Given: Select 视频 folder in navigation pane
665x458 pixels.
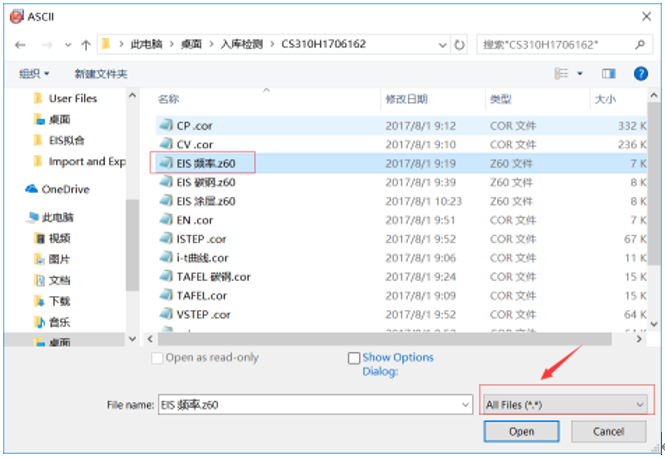Looking at the screenshot, I should (x=53, y=238).
